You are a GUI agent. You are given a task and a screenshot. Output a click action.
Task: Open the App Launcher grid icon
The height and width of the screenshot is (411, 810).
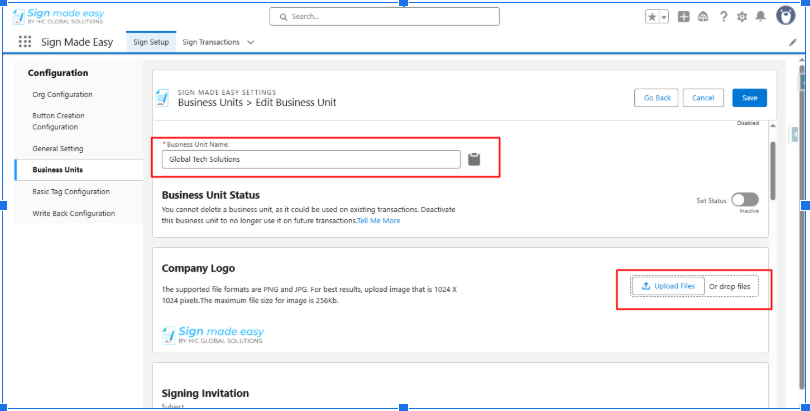point(25,42)
